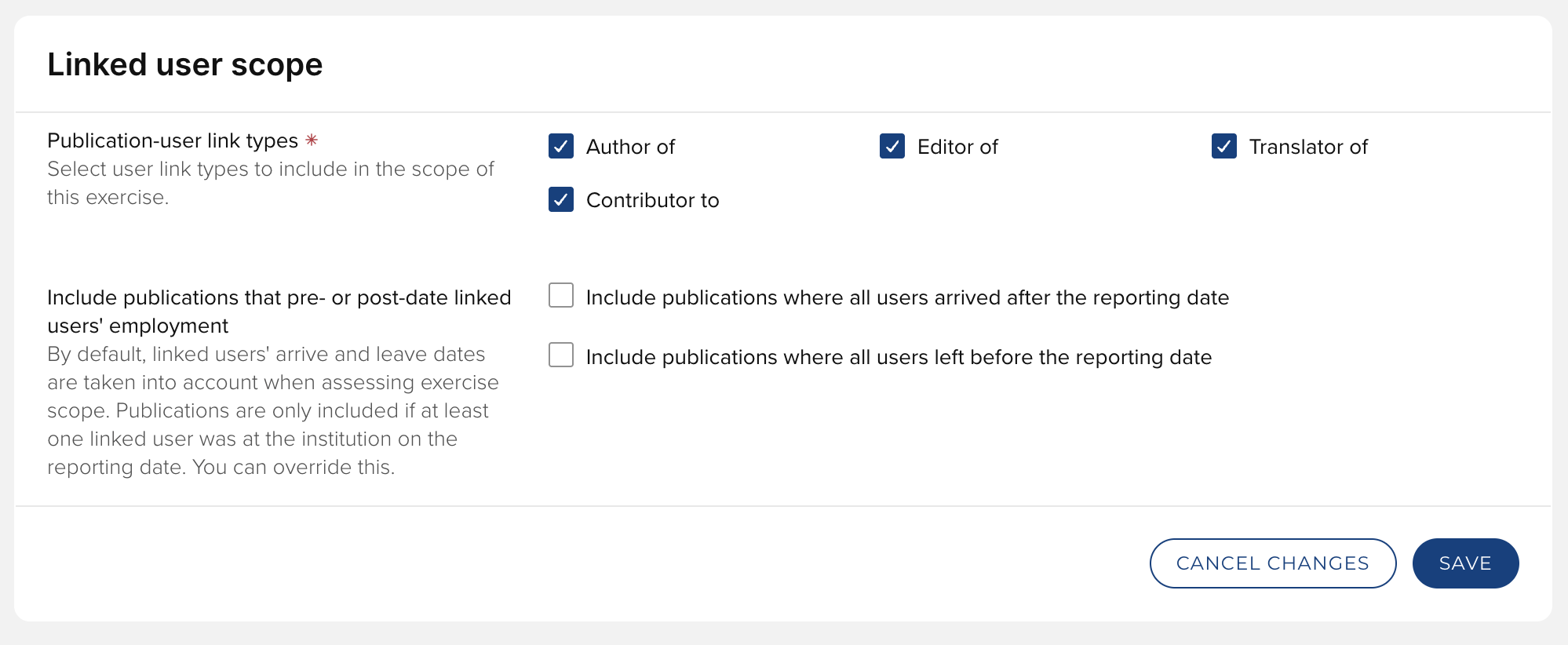Click the 'left before the reporting date' label
This screenshot has height=645, width=1568.
pyautogui.click(x=899, y=357)
